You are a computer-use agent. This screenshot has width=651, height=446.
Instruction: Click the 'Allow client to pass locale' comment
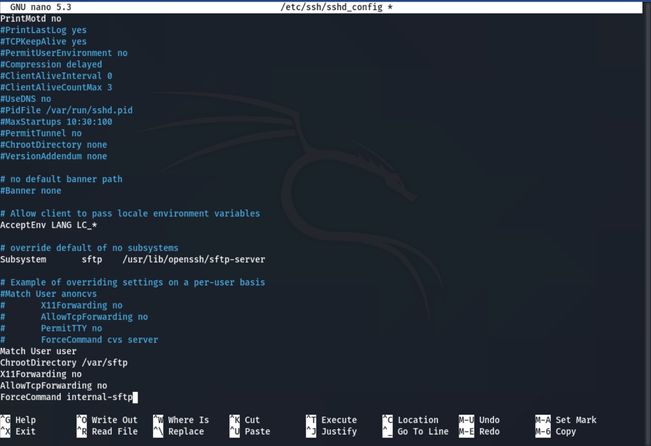[x=130, y=213]
